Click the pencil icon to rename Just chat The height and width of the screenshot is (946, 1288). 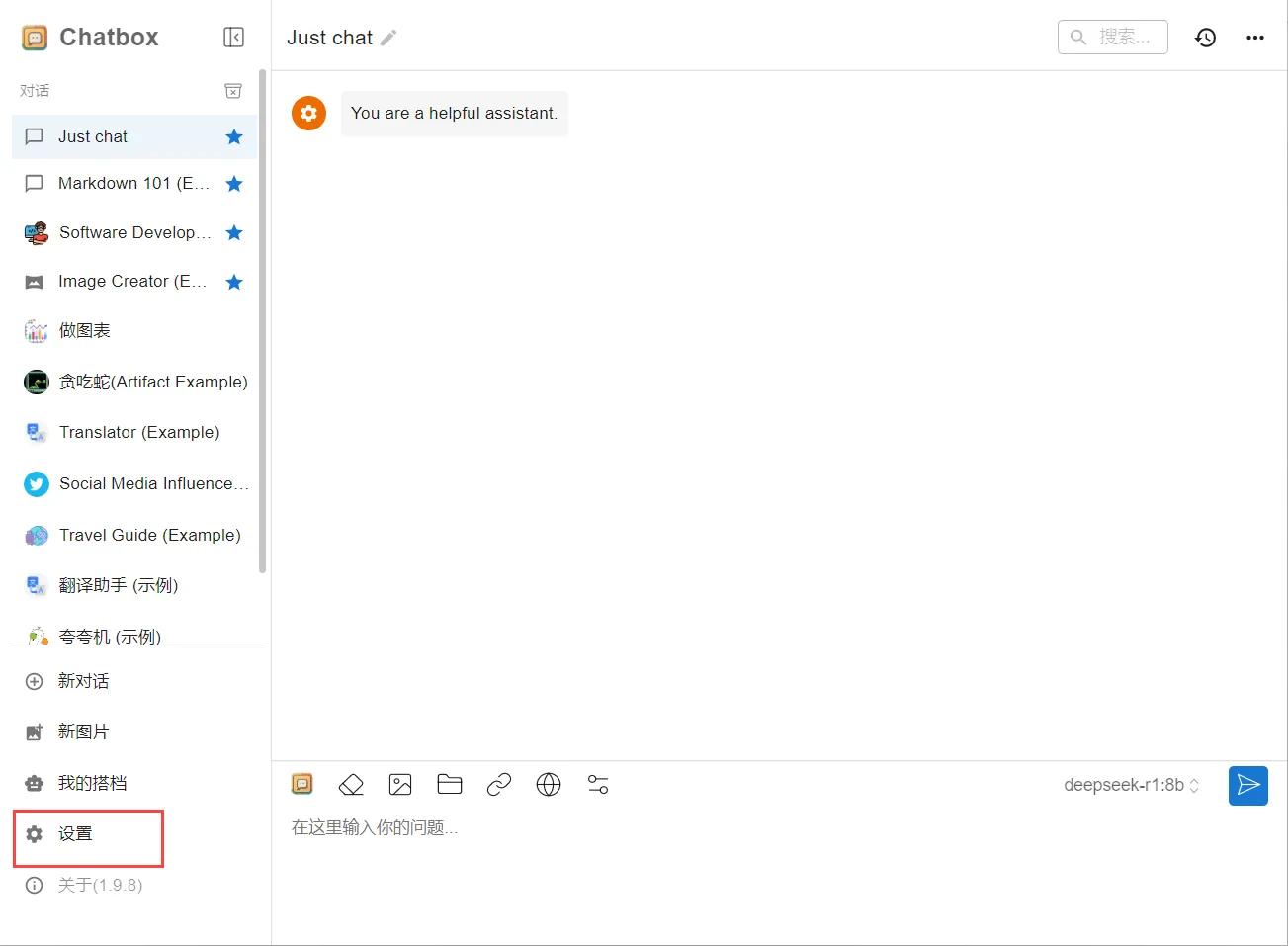(388, 38)
